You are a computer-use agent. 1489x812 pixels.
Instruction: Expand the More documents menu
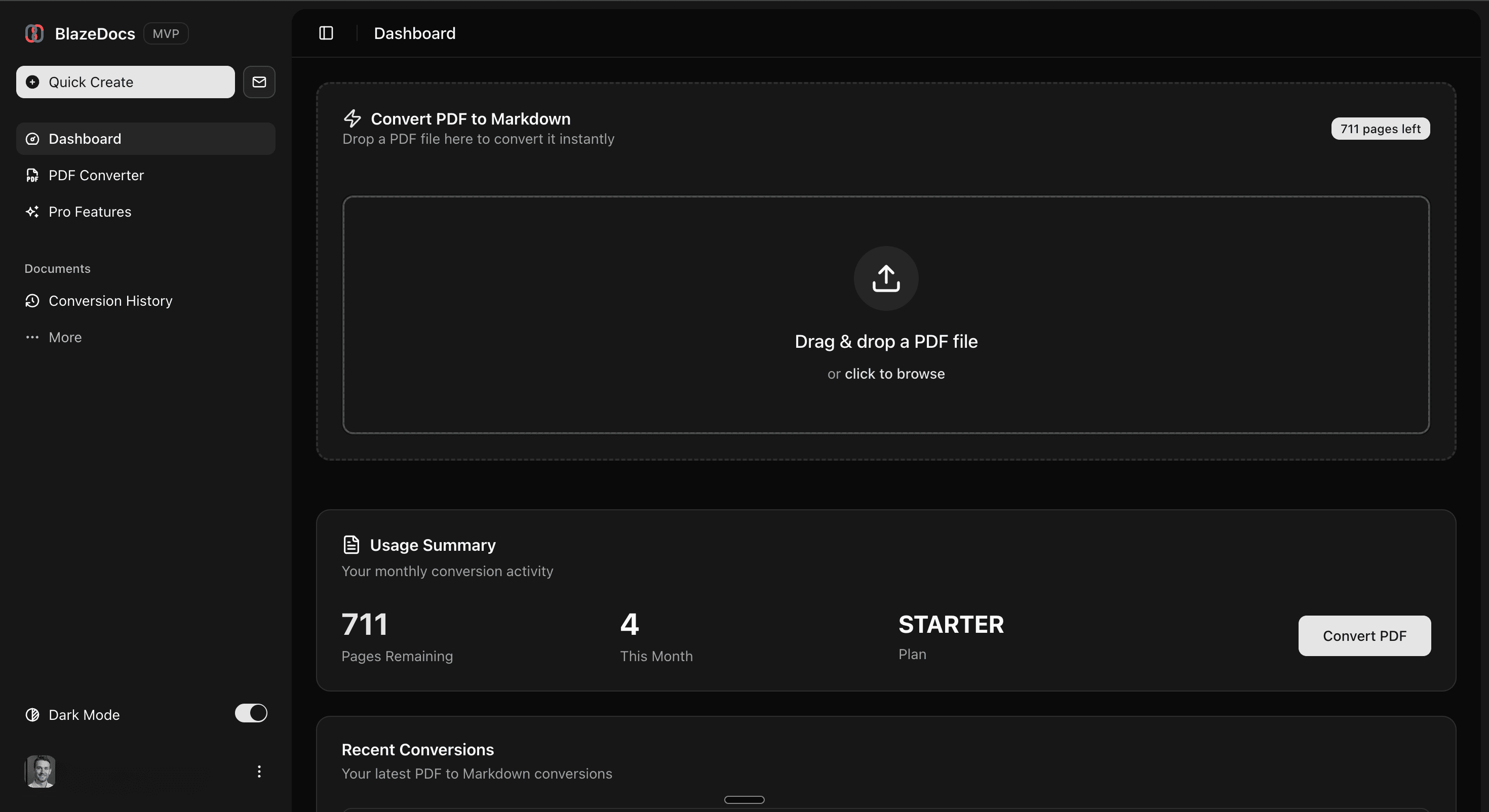(65, 337)
